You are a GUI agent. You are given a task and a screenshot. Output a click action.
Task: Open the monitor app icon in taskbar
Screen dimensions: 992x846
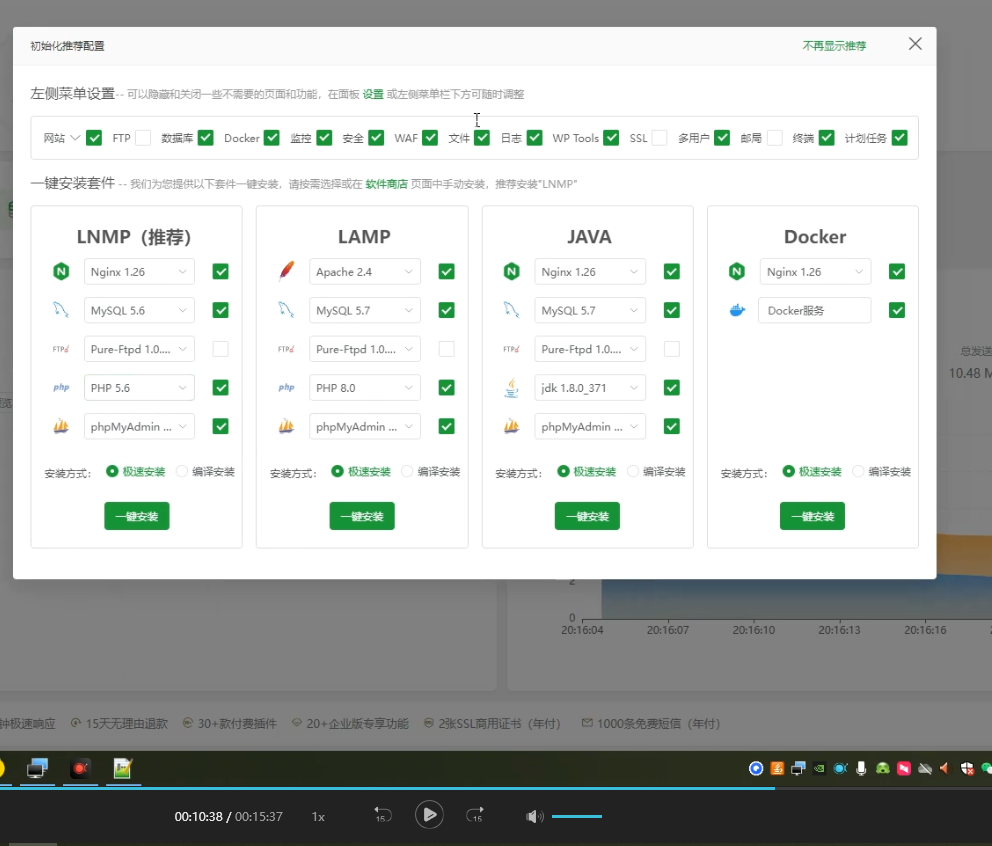[x=37, y=768]
